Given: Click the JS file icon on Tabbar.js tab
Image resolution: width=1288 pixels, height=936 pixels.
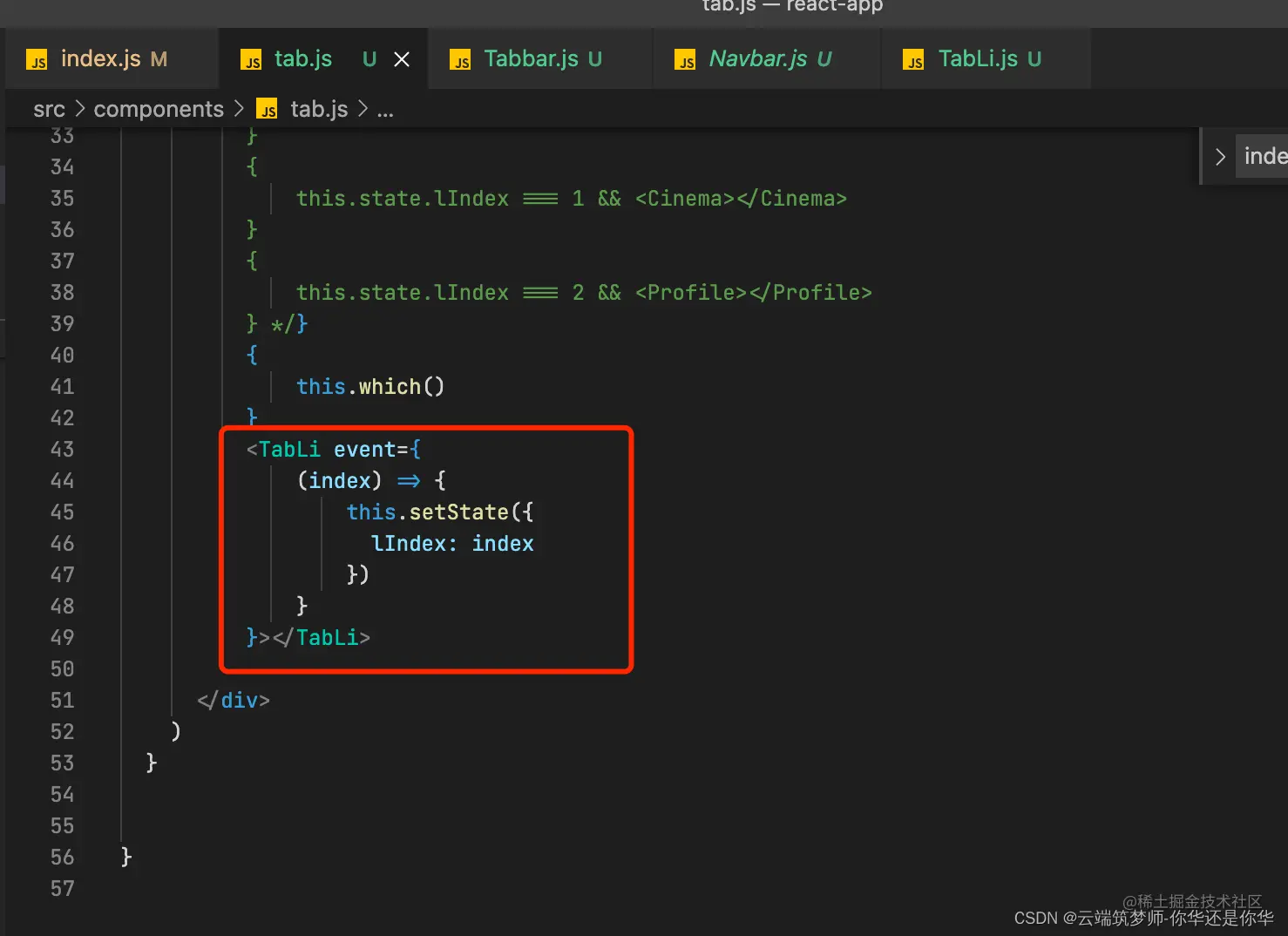Looking at the screenshot, I should 460,60.
